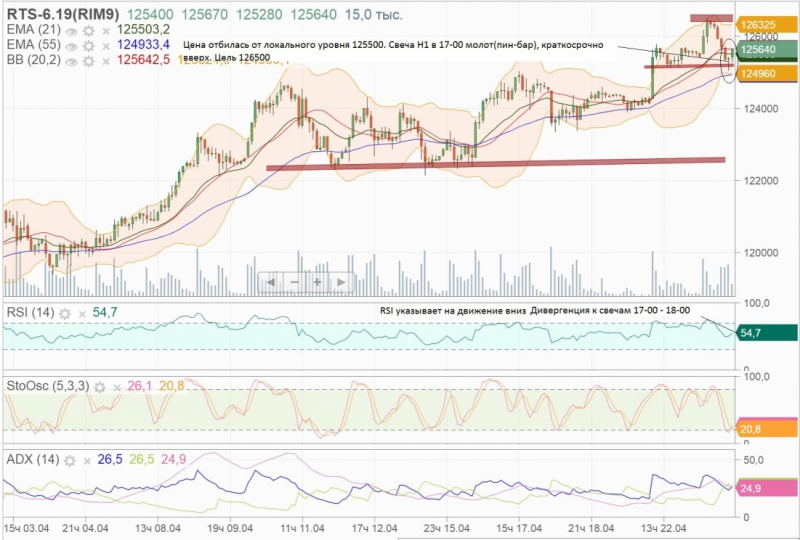Screen dimensions: 800x540
Task: Click Bollinger value 125642,5
Action: [x=143, y=60]
